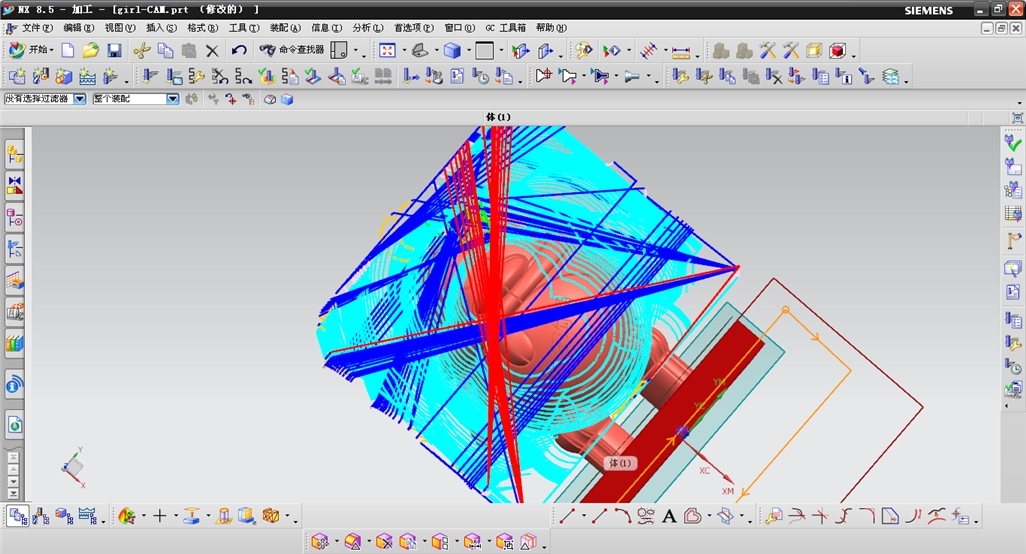Click the Delete X icon
Screen dimensions: 1026x554
click(212, 50)
